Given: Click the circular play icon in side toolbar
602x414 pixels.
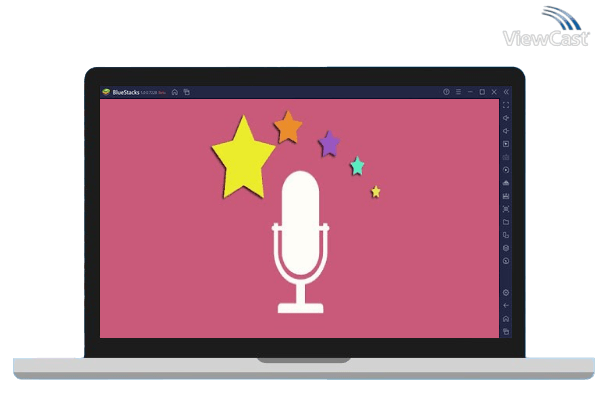Looking at the screenshot, I should coord(506,170).
